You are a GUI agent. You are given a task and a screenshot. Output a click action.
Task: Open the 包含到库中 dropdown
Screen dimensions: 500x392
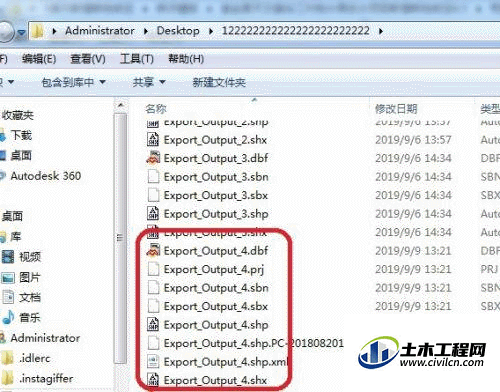(74, 82)
